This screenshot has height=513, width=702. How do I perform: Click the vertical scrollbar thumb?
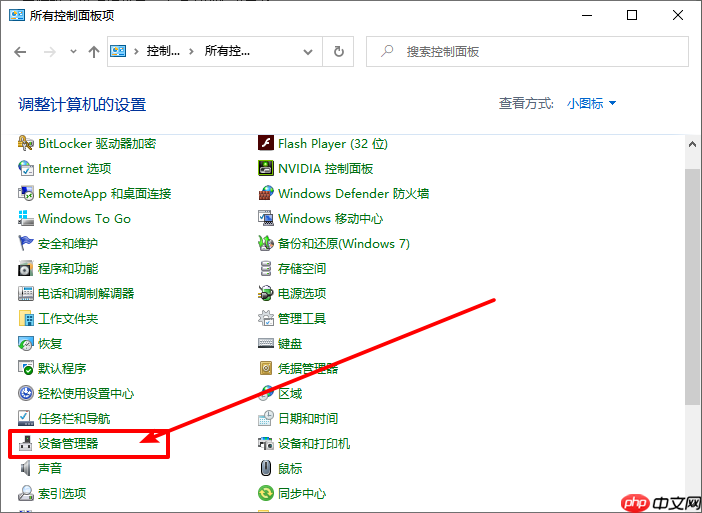pos(692,286)
